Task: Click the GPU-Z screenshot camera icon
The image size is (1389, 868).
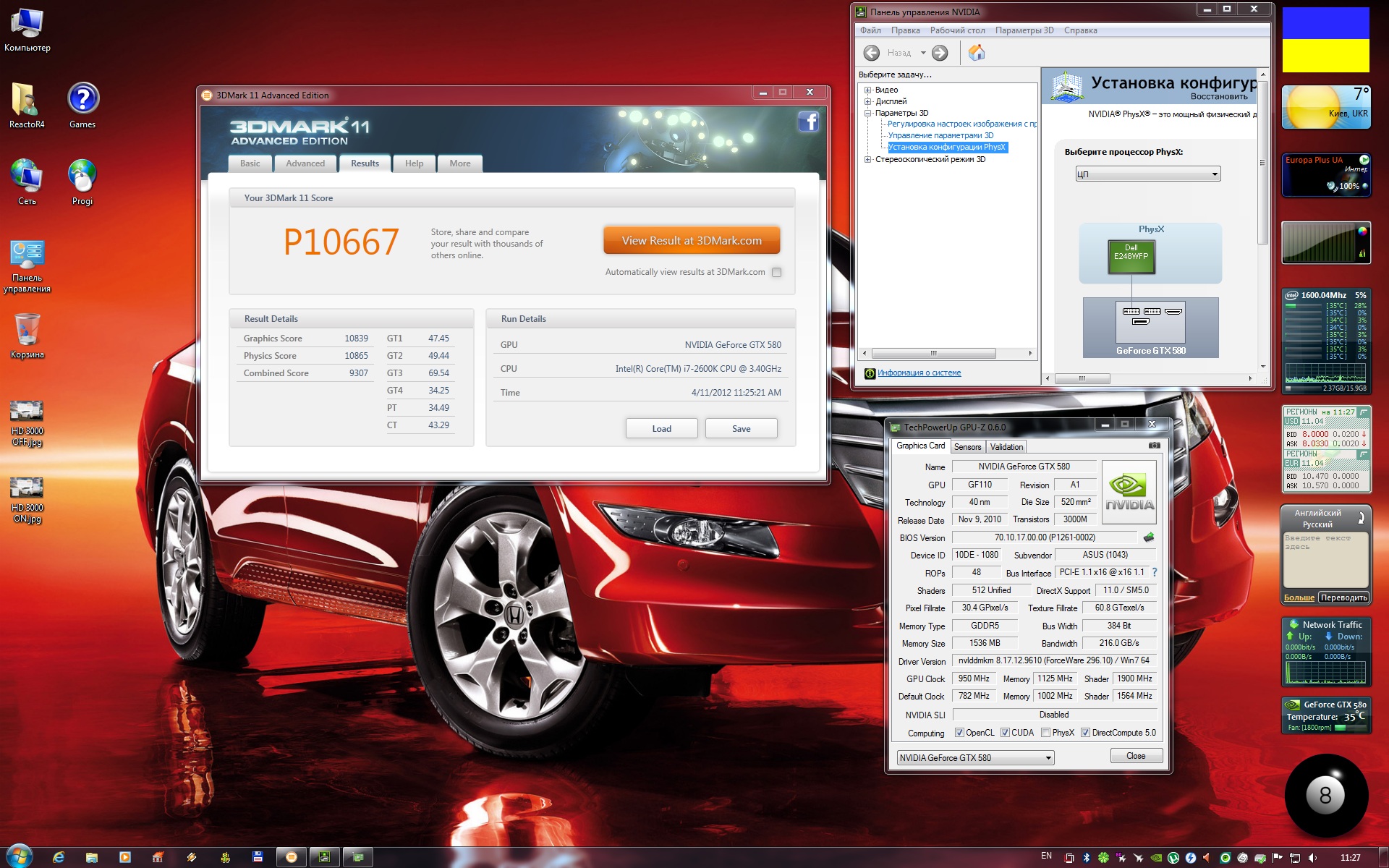Action: coord(1154,446)
